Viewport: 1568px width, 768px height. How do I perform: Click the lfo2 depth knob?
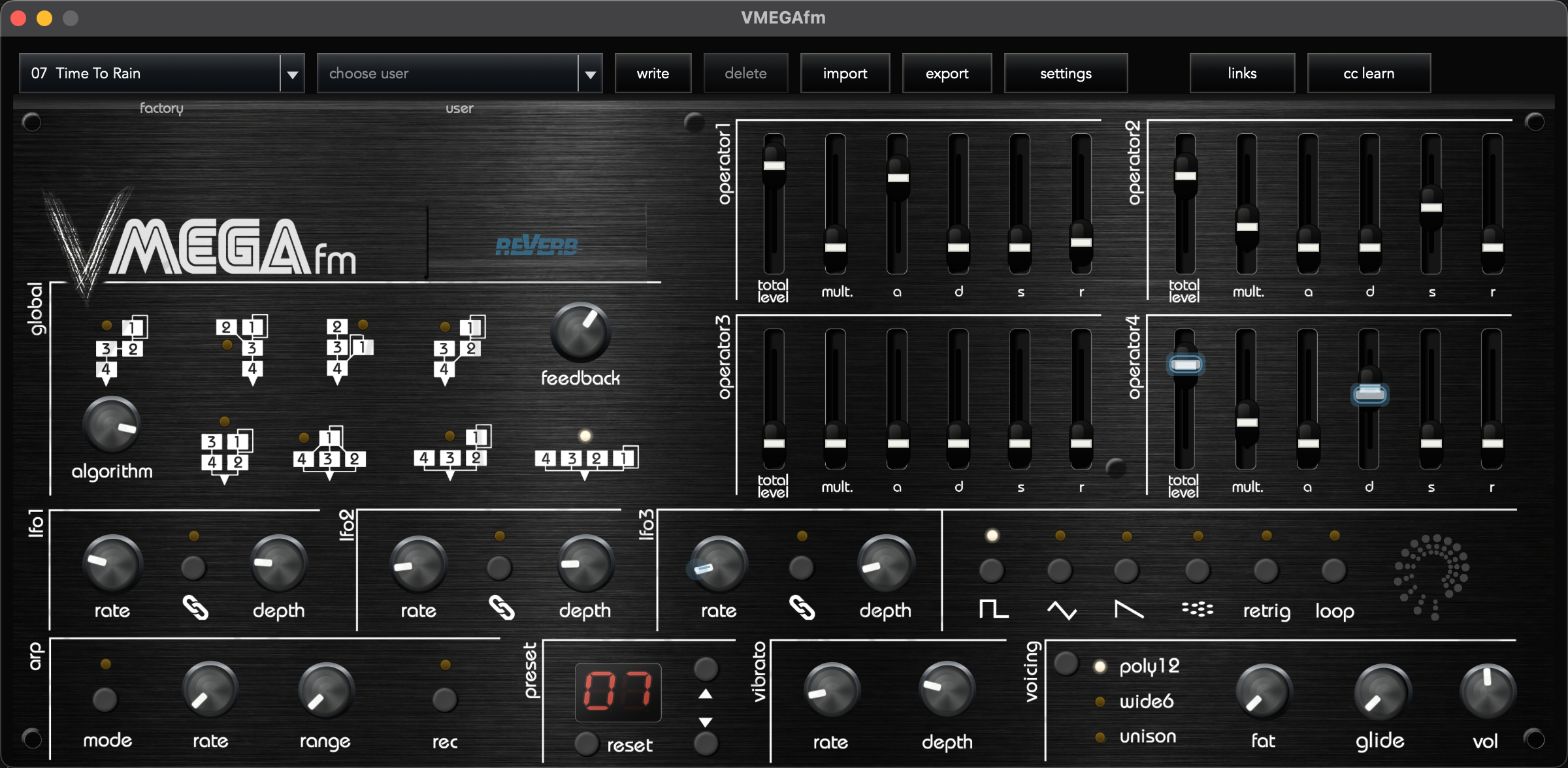[585, 564]
